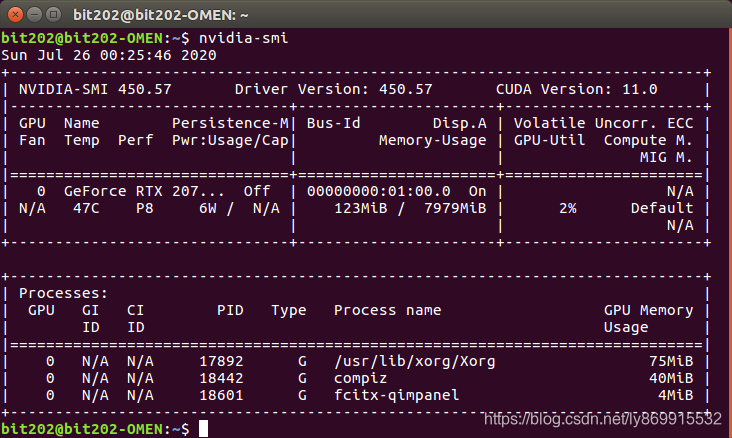
Task: Click bus id 00000000:01:00.0
Action: click(379, 191)
